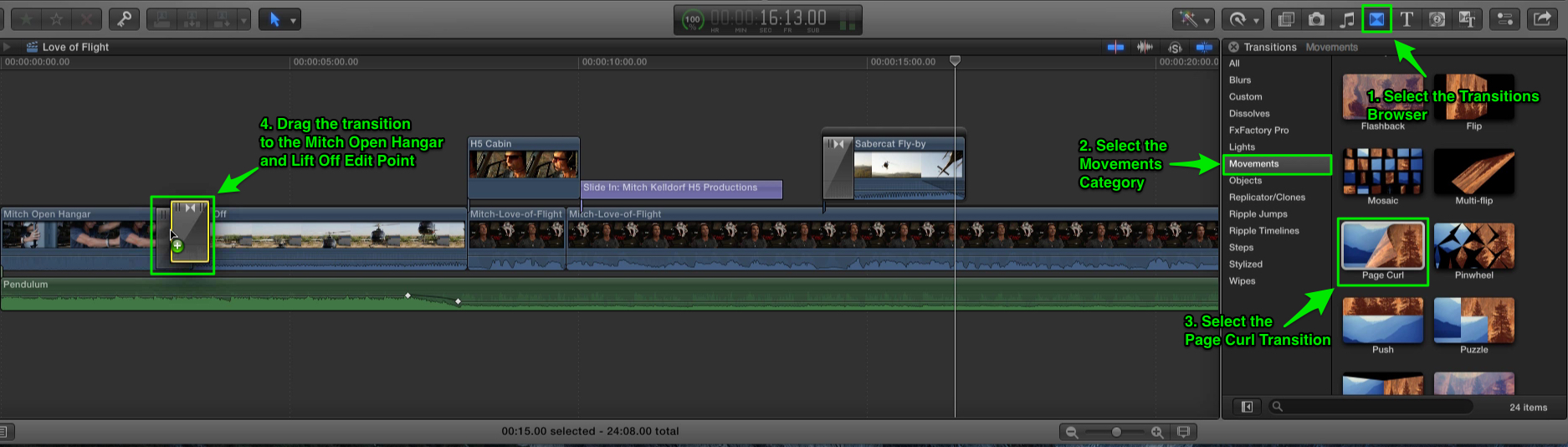Select the Sabercat Fly-by clip

[909, 167]
